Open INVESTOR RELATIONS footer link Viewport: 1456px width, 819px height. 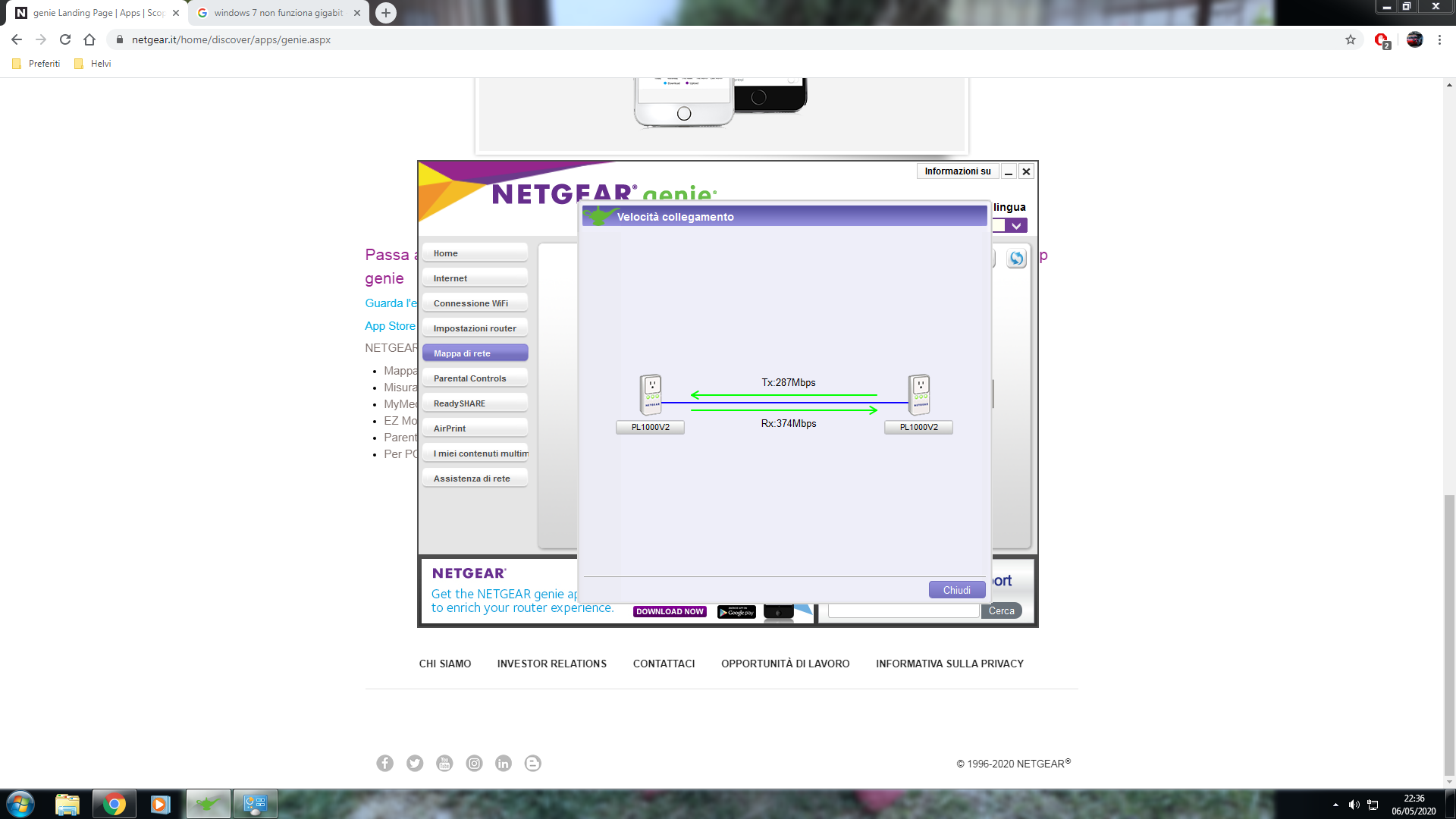(x=551, y=664)
